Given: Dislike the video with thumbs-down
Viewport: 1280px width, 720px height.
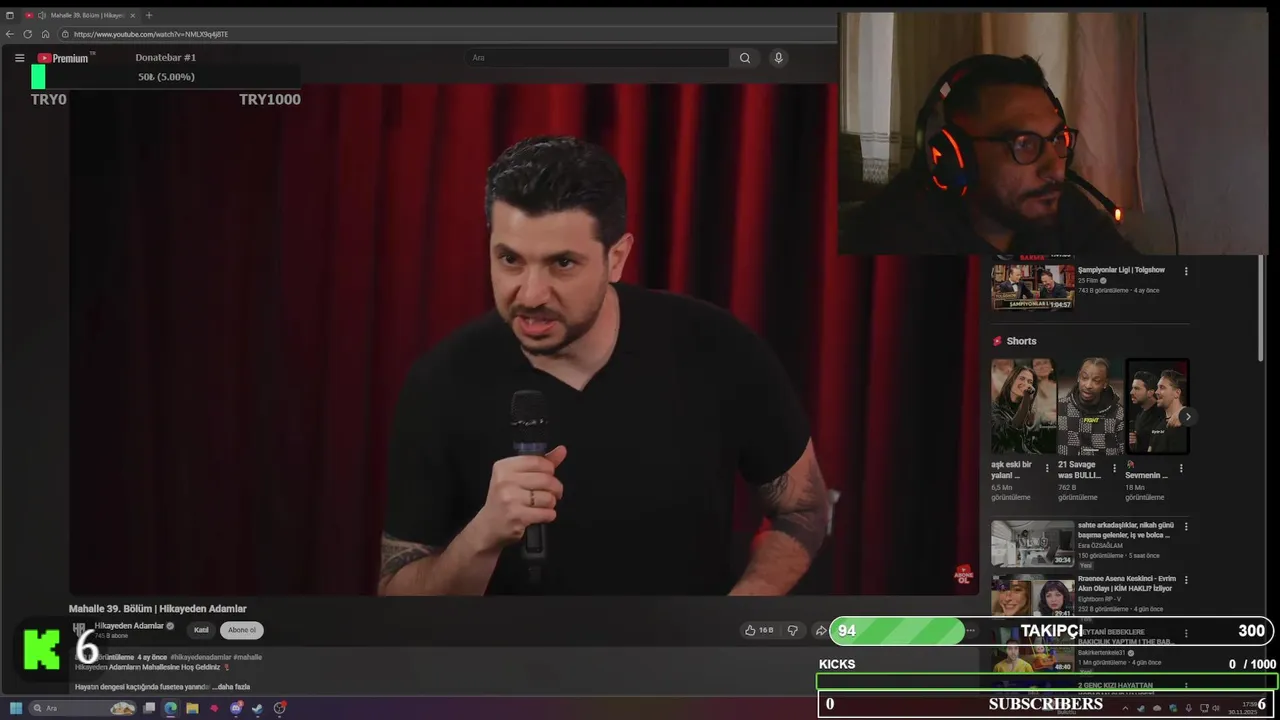Looking at the screenshot, I should coord(793,630).
